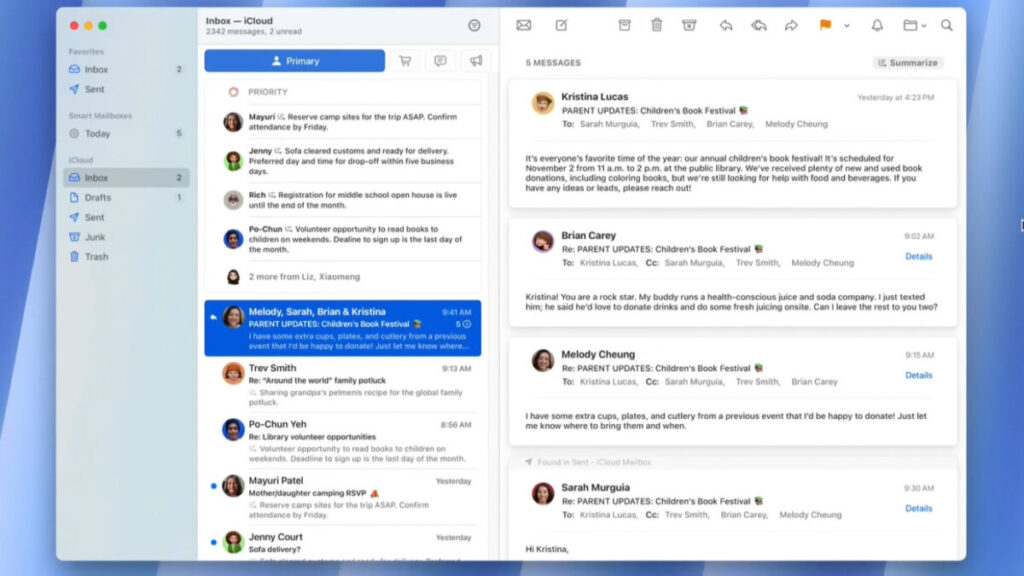This screenshot has height=576, width=1024.
Task: Click the Smart Mailboxes section header
Action: click(x=100, y=116)
